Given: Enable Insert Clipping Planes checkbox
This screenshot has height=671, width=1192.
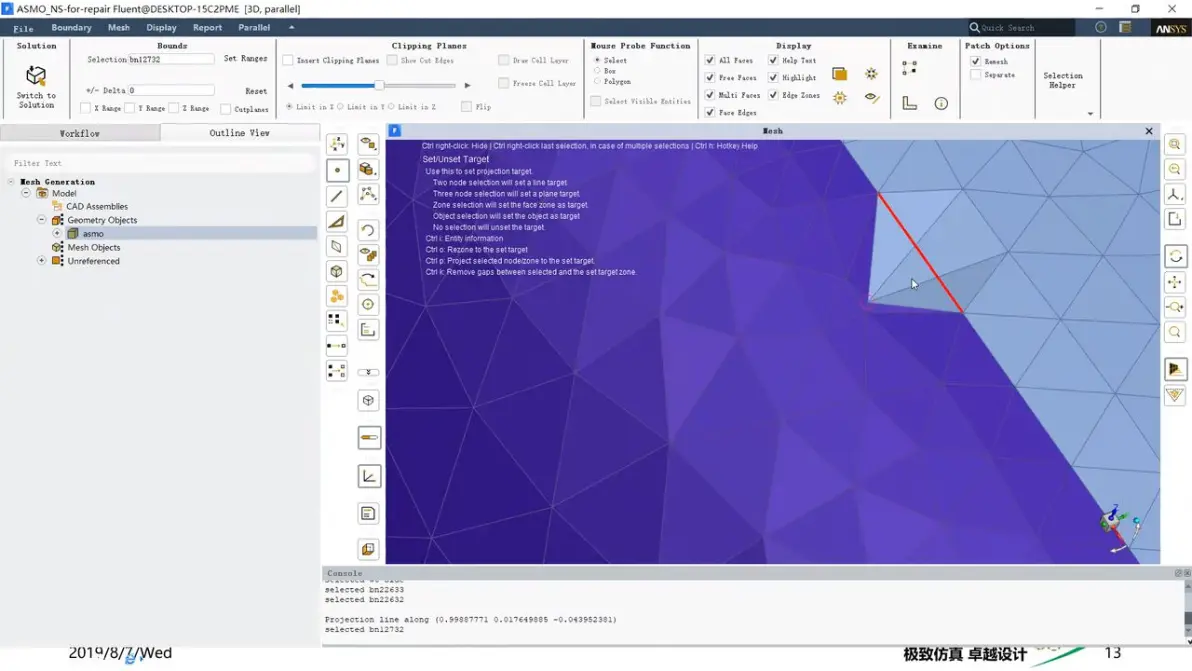Looking at the screenshot, I should (288, 60).
